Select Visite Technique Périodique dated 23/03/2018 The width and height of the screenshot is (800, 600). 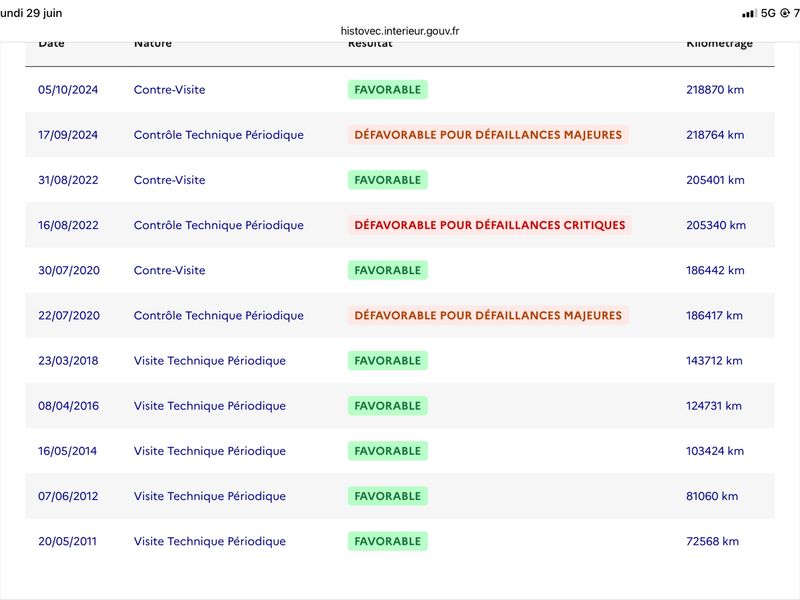[210, 361]
